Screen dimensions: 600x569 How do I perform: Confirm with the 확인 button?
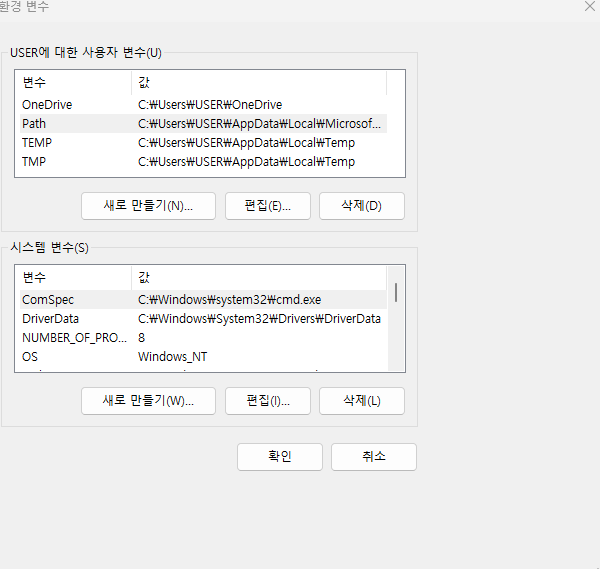pos(280,457)
